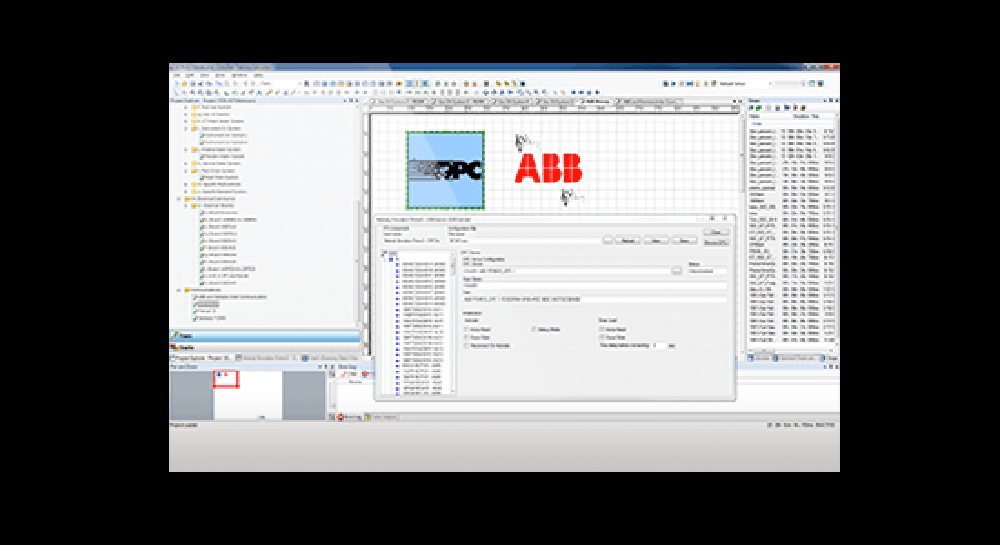Select the ABB logo on the canvas

[x=548, y=168]
